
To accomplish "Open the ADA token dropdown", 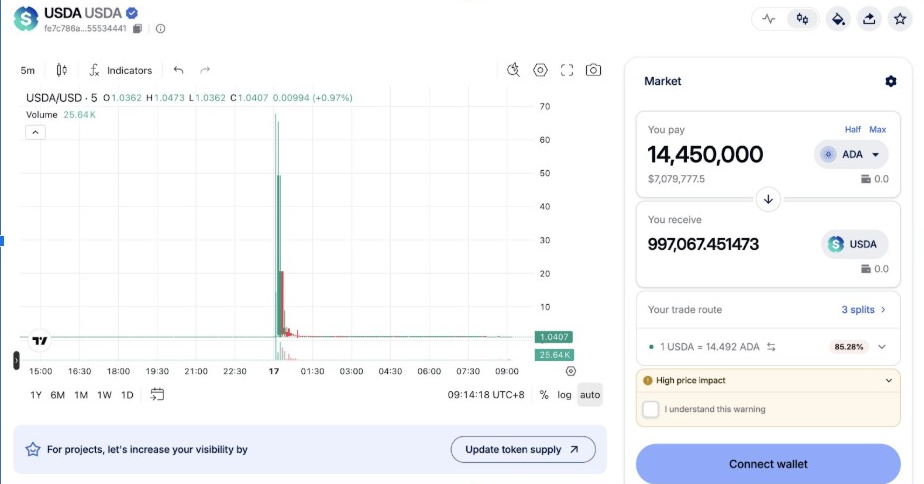I will pos(851,154).
